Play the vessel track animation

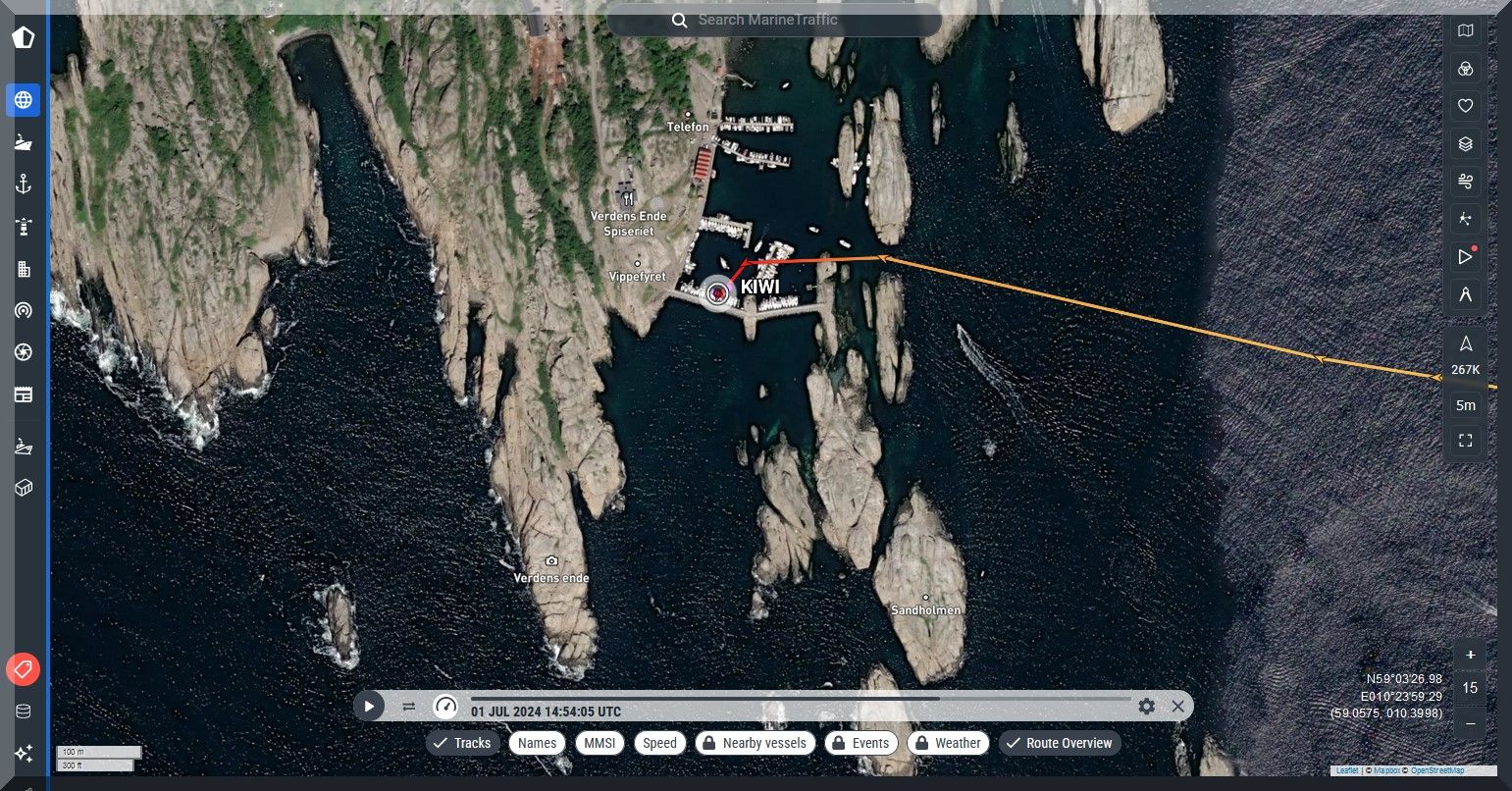tap(369, 706)
